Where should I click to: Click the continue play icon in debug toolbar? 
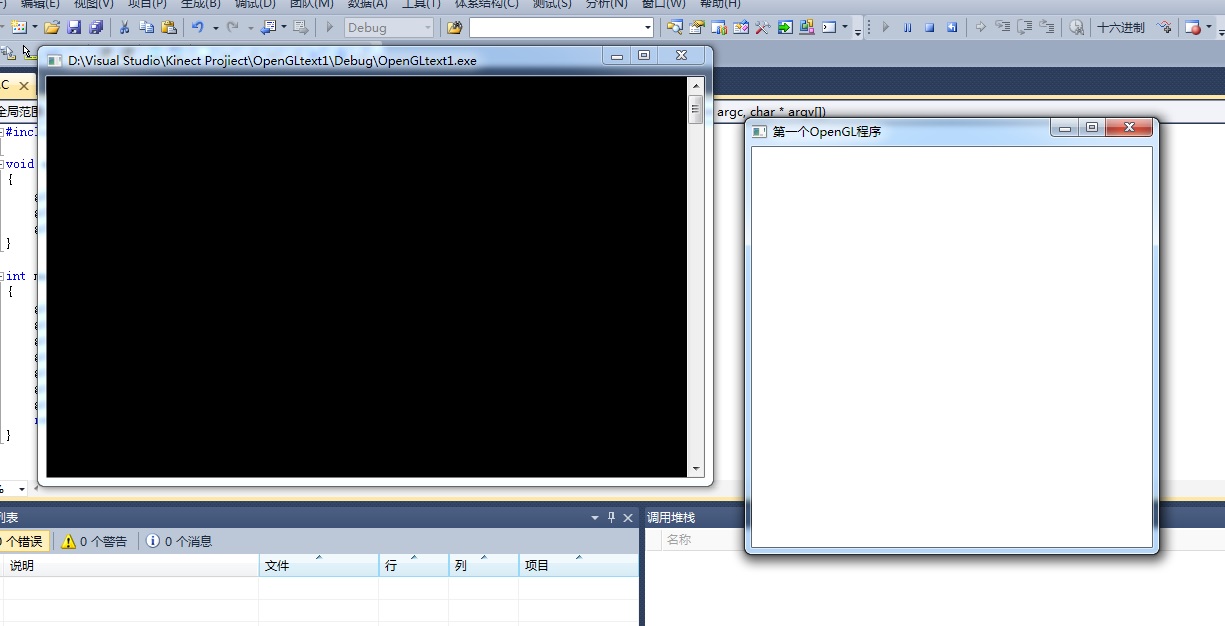pos(886,27)
